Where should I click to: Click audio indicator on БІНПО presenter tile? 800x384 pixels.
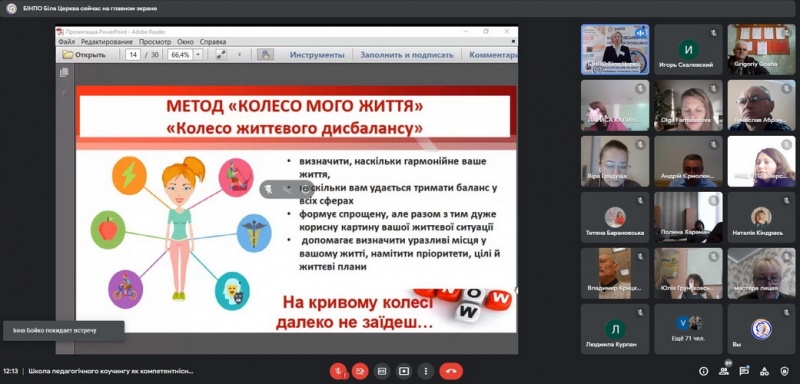tap(640, 33)
